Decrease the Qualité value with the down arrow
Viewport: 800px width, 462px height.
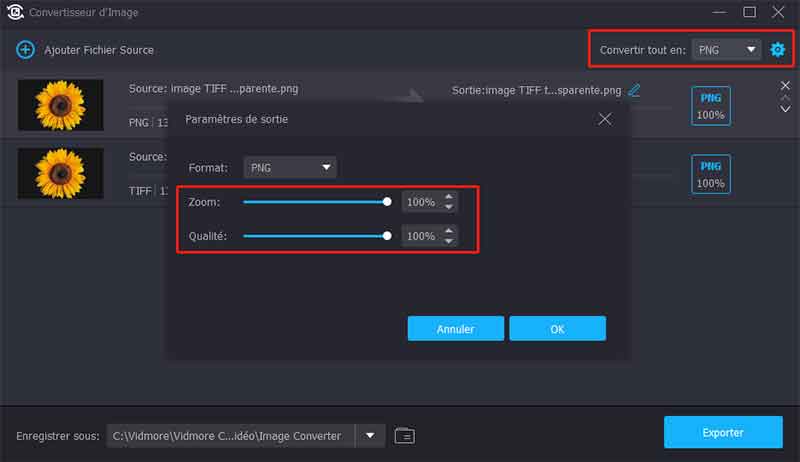449,241
